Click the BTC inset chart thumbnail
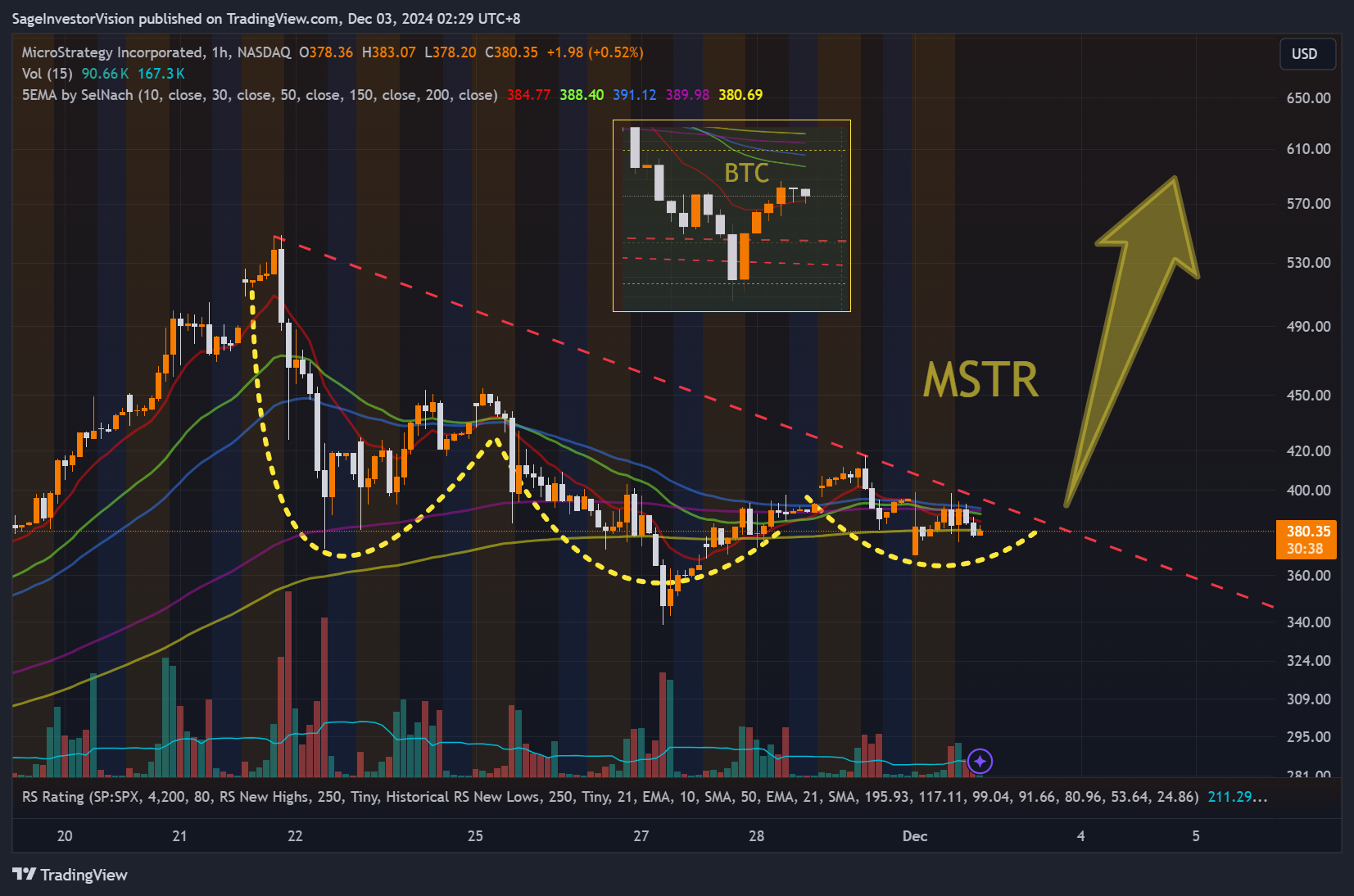This screenshot has height=896, width=1354. tap(731, 216)
